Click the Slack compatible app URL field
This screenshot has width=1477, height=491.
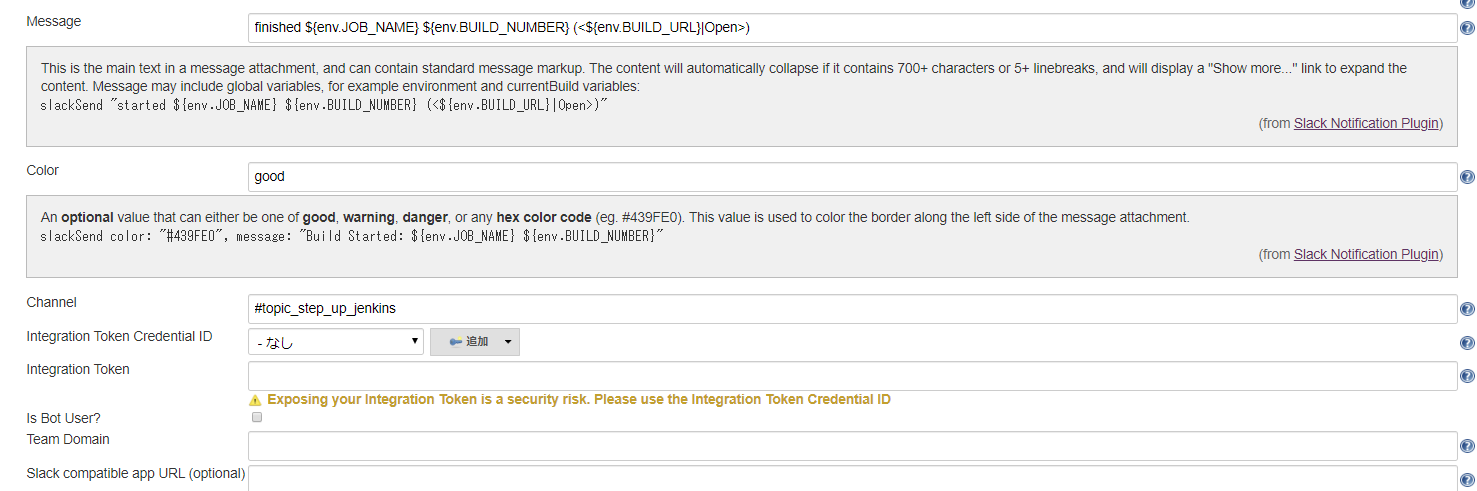coord(851,478)
